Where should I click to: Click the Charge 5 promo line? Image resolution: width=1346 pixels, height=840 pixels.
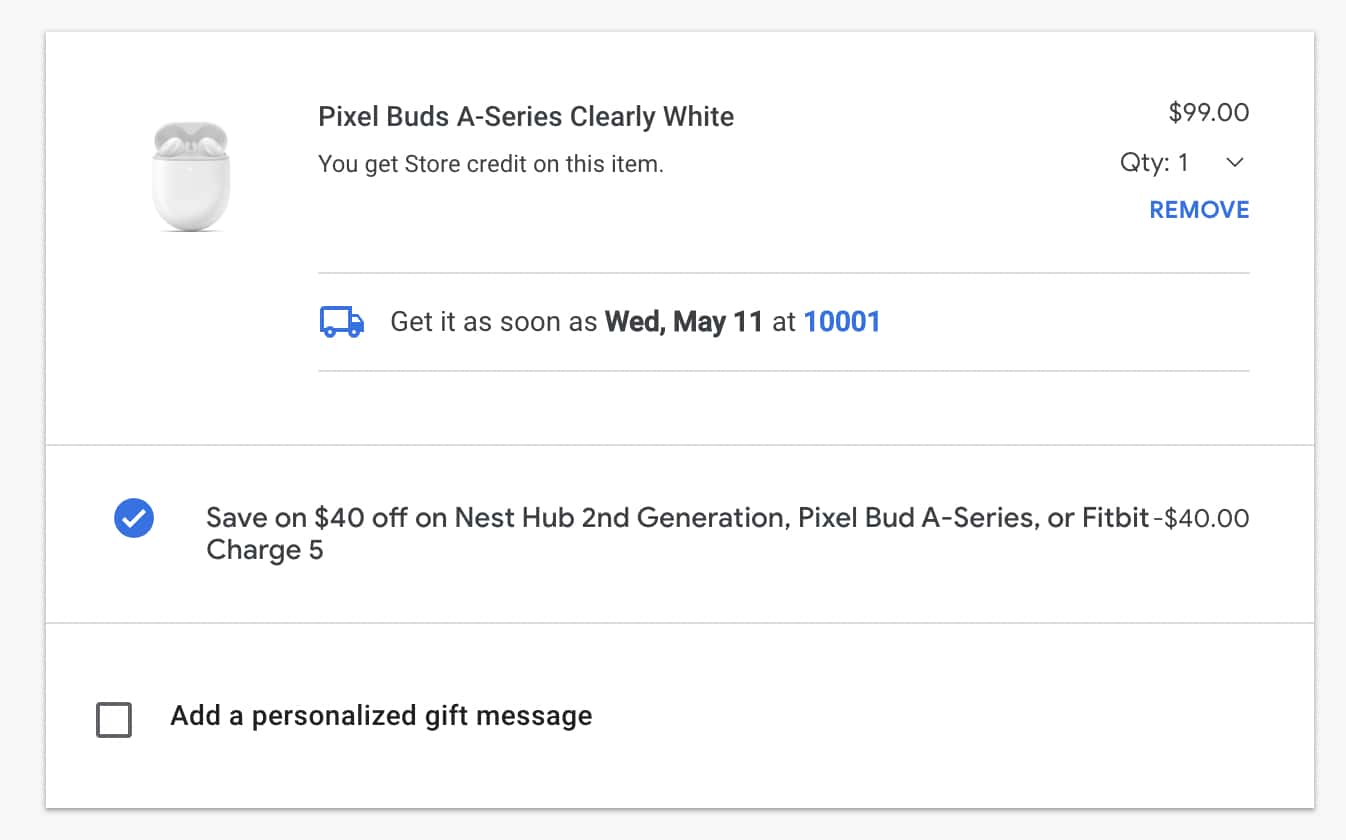[x=265, y=551]
